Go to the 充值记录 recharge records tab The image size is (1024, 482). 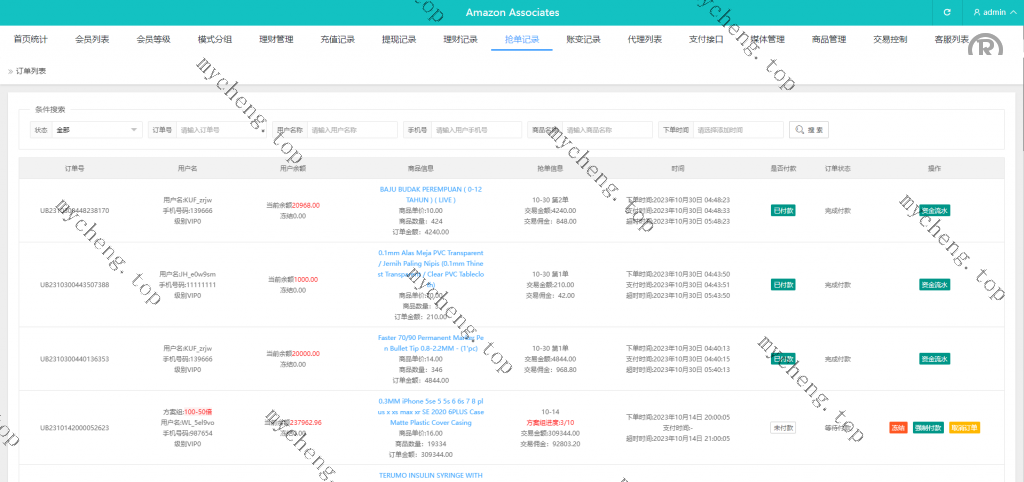[337, 40]
